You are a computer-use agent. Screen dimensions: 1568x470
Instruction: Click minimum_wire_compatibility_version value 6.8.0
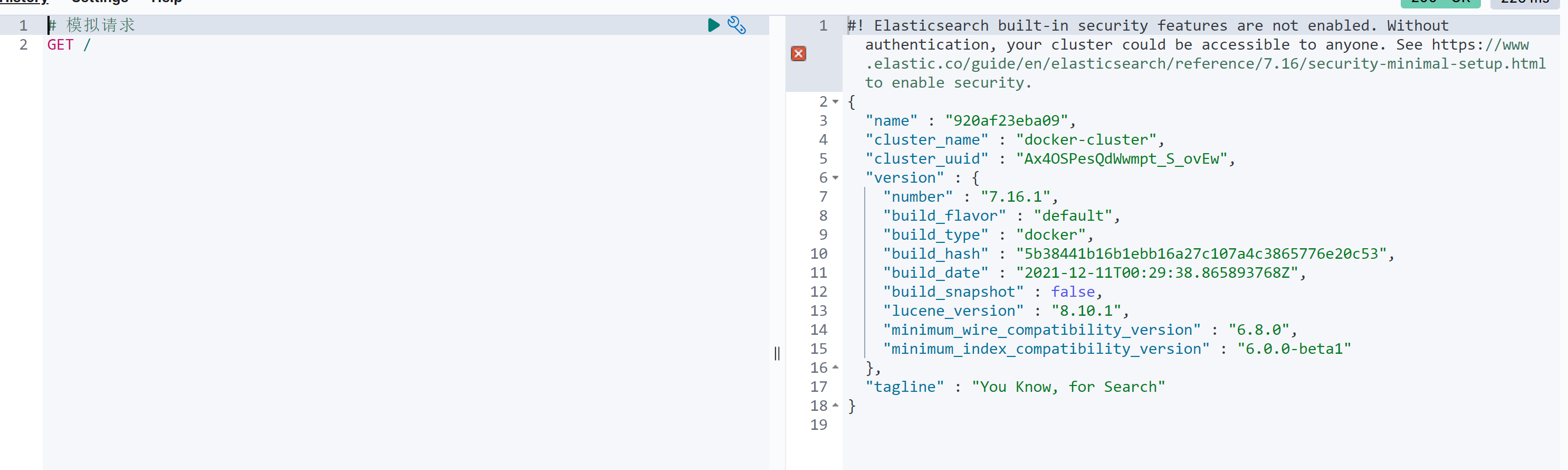(1258, 330)
